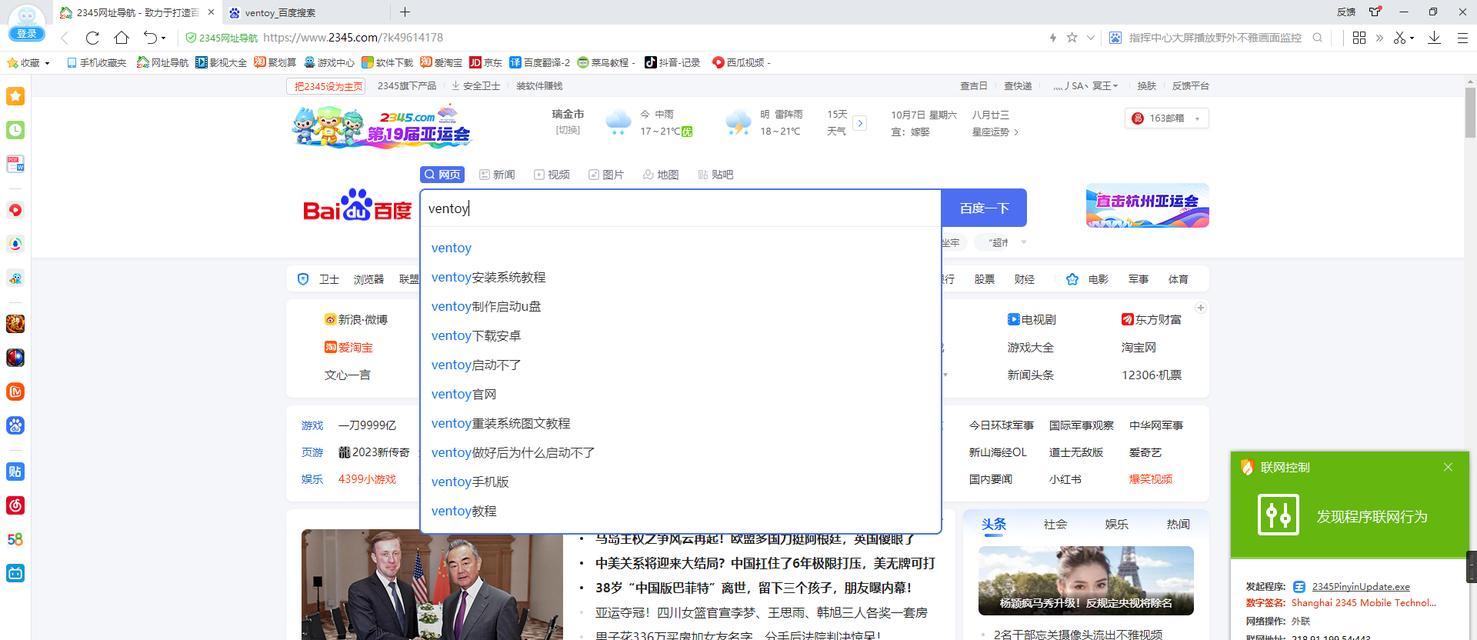1477x640 pixels.
Task: Click the 百度一下 search button
Action: (x=984, y=208)
